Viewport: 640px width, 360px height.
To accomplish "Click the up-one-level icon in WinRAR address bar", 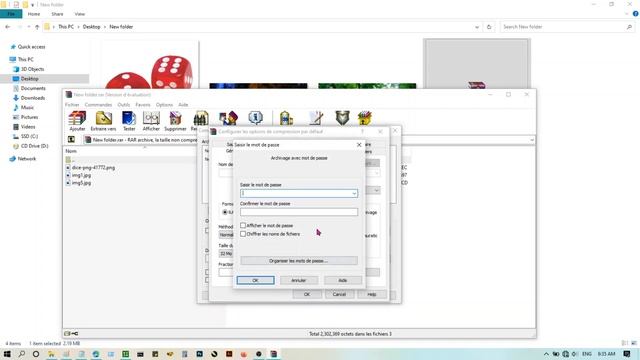I will 71,140.
